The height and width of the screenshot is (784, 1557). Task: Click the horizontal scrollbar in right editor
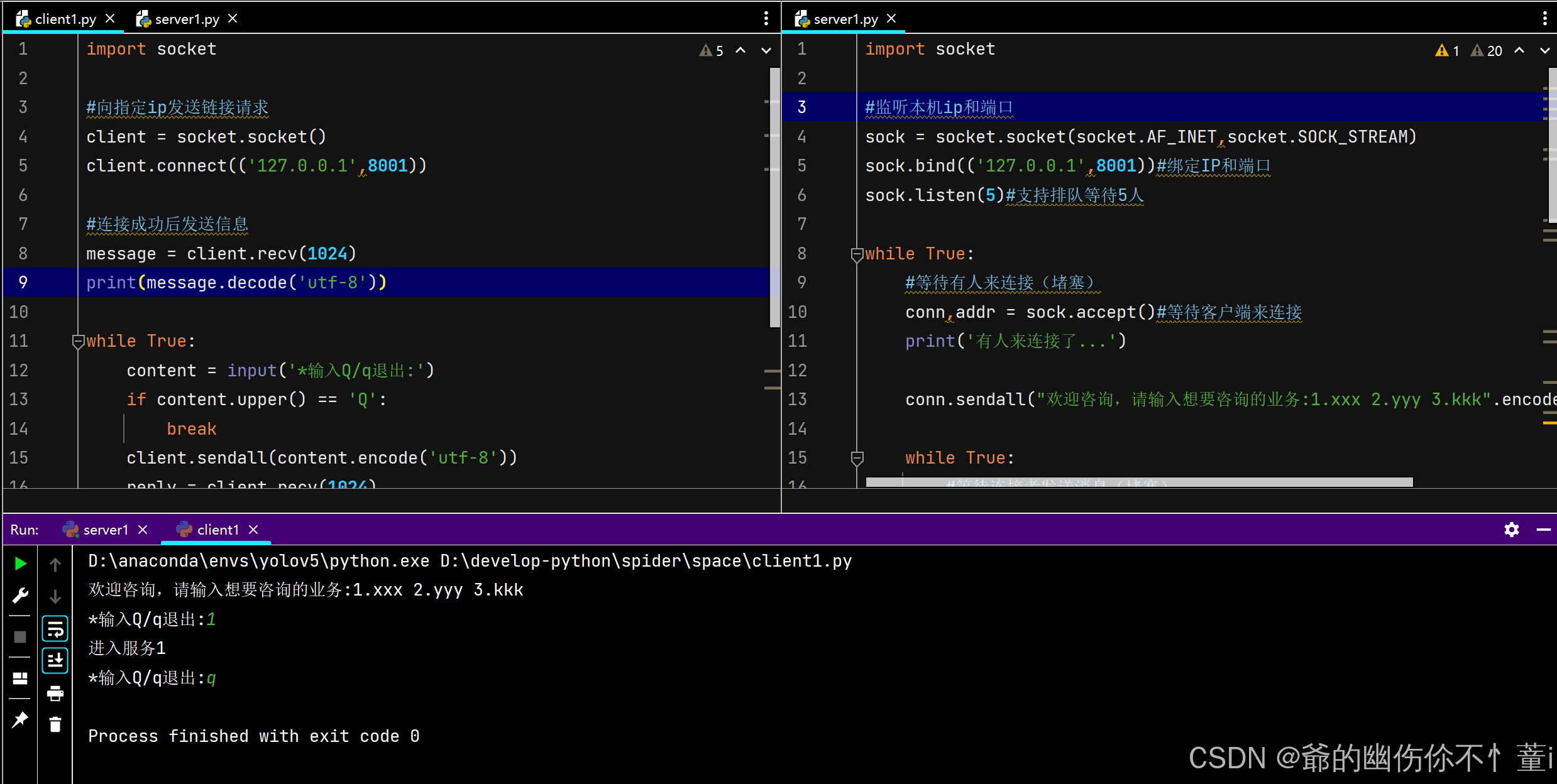coord(1138,482)
